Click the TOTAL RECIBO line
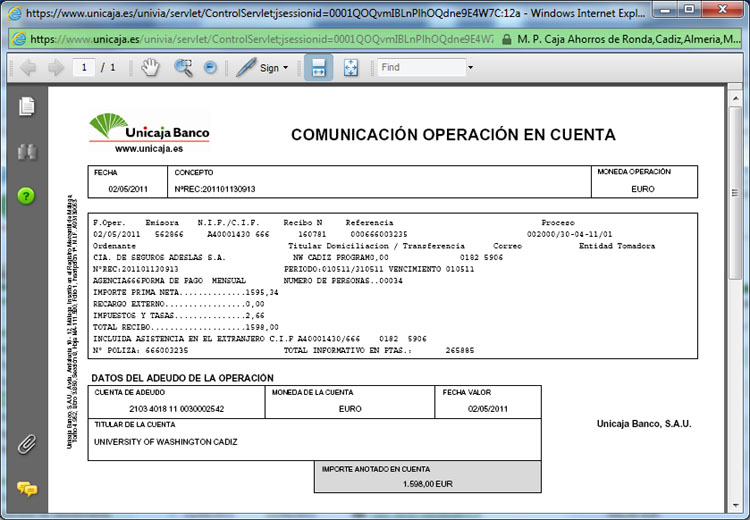The image size is (750, 520). point(186,327)
